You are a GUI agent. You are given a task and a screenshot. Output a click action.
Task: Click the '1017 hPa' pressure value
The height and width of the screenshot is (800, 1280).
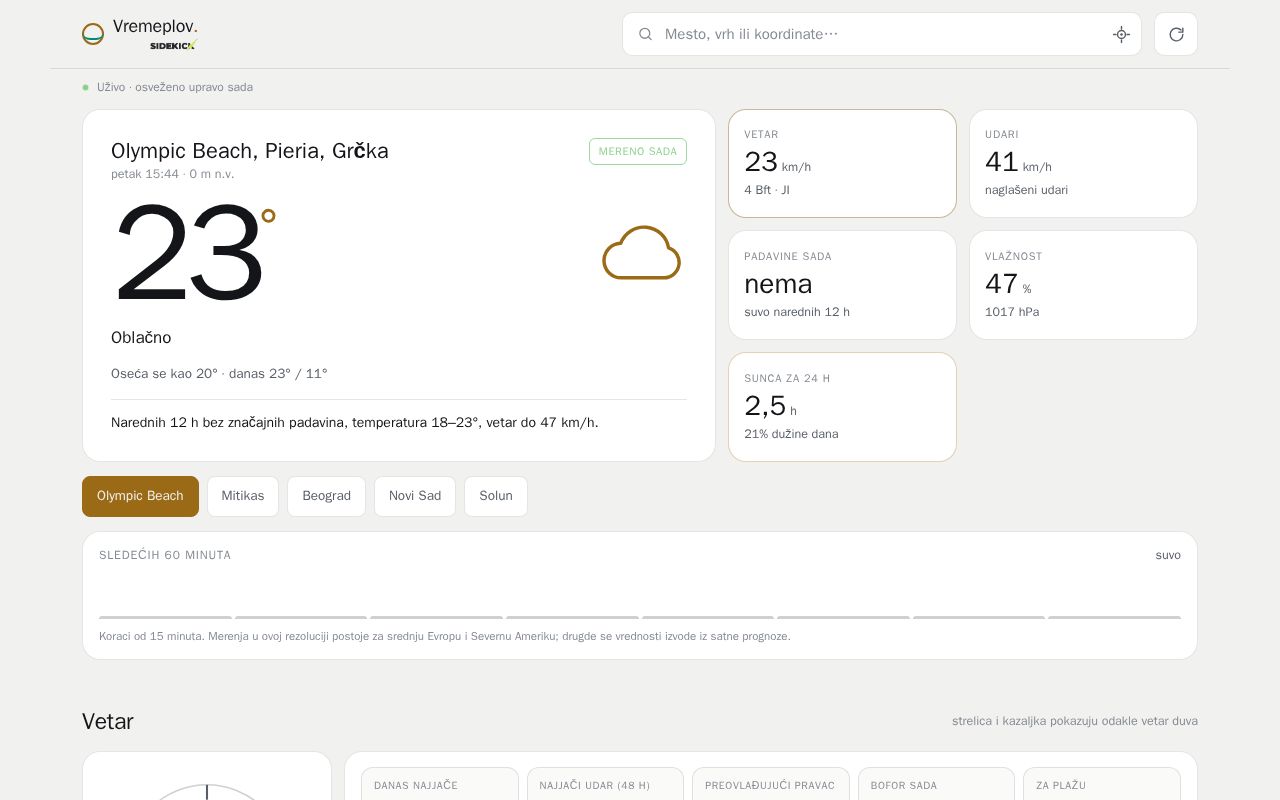coord(1012,312)
